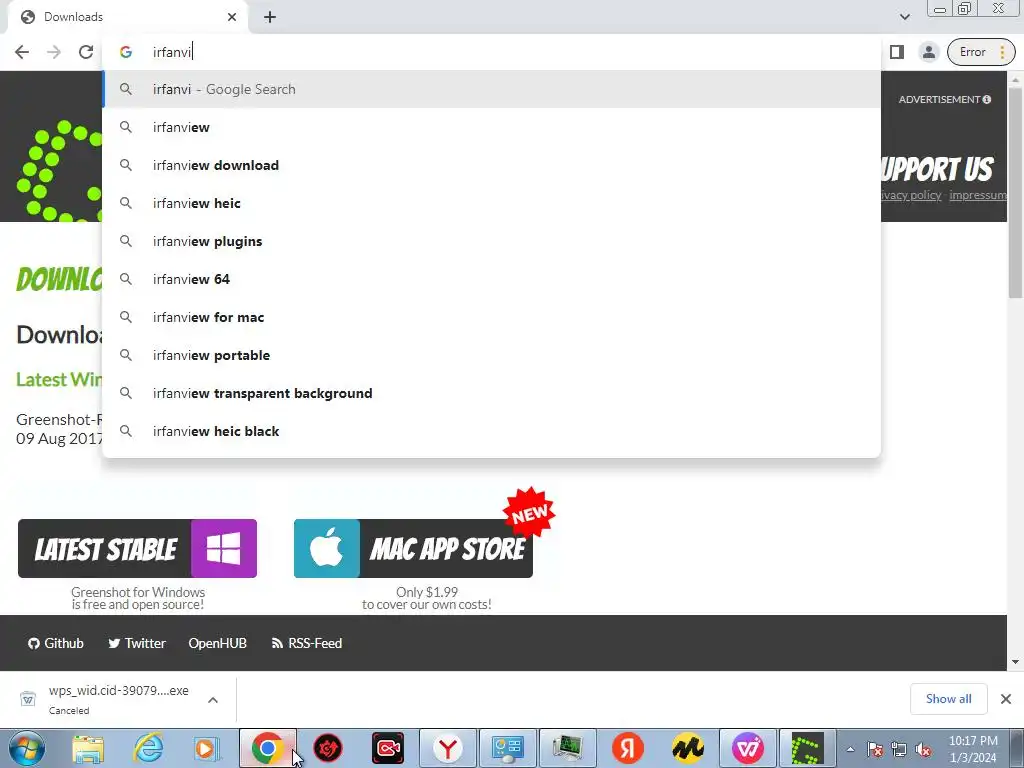Click the Mac App Store button
This screenshot has height=768, width=1024.
click(x=413, y=549)
